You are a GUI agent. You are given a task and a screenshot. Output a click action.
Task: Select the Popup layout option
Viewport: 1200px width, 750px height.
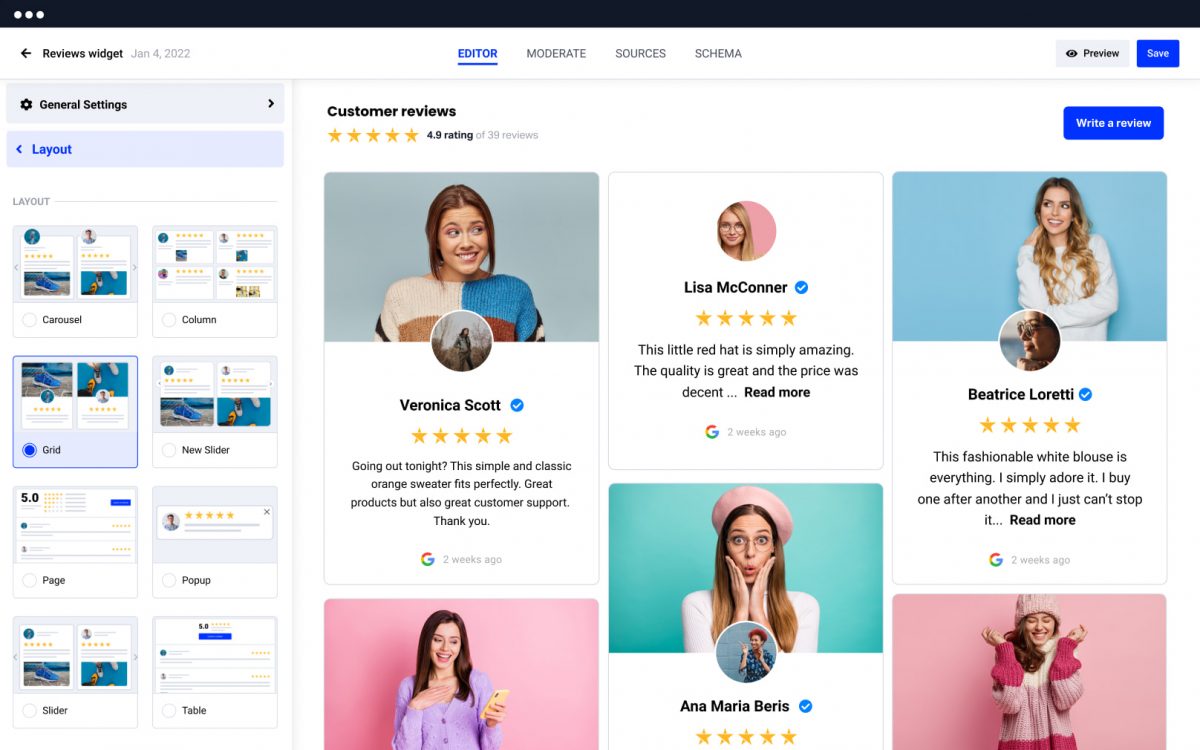point(169,580)
